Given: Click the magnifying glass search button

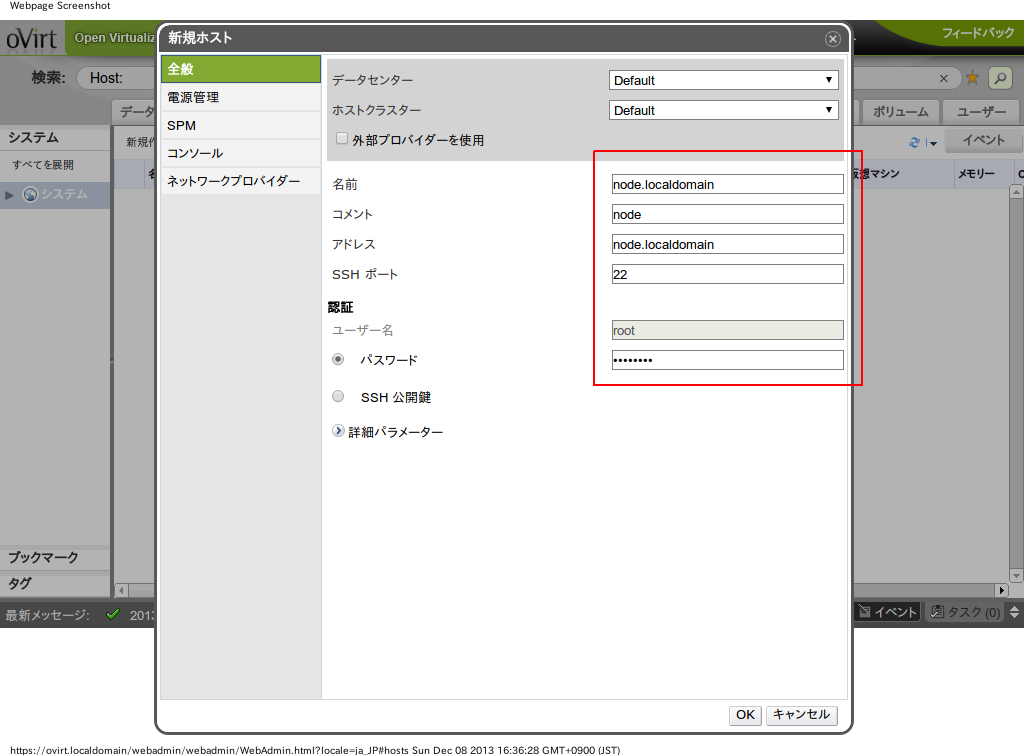Looking at the screenshot, I should click(999, 78).
